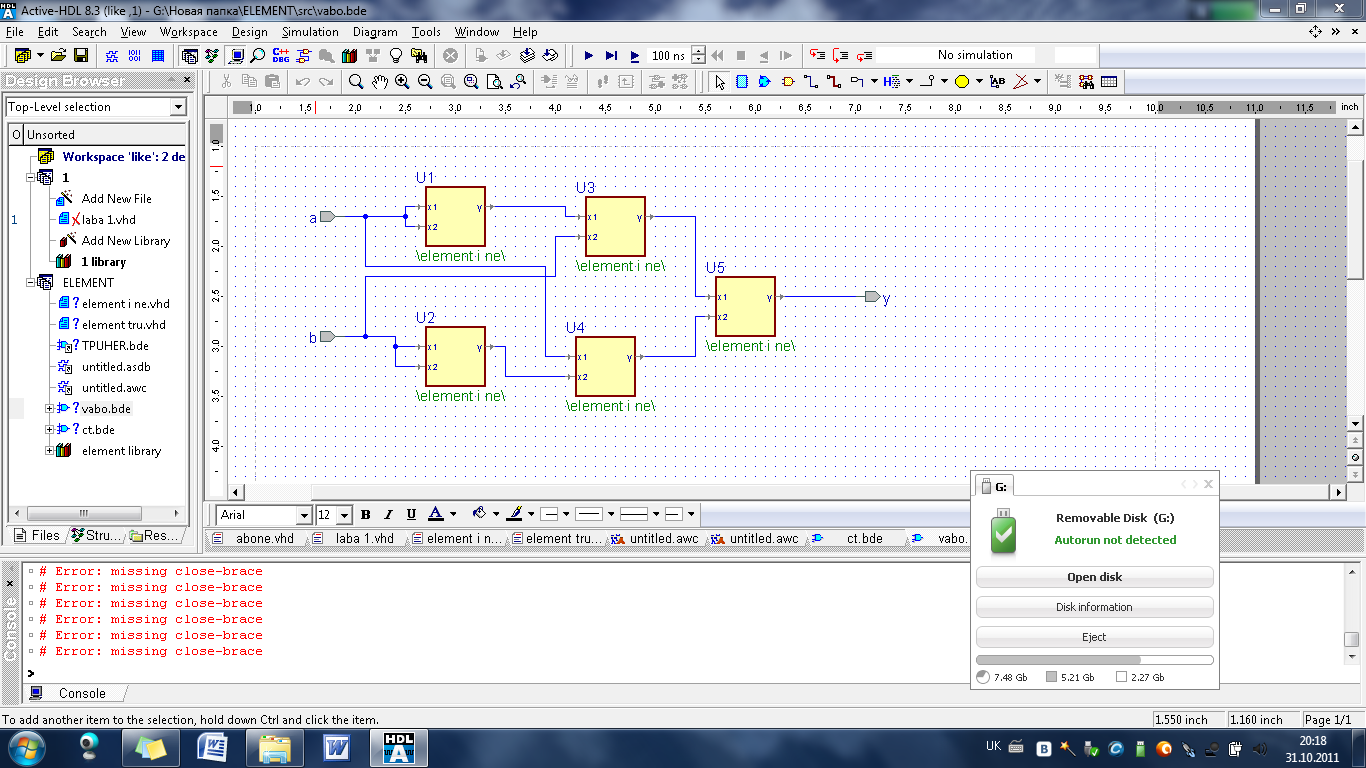Click the zoom out magnifier
This screenshot has height=768, width=1366.
[425, 81]
